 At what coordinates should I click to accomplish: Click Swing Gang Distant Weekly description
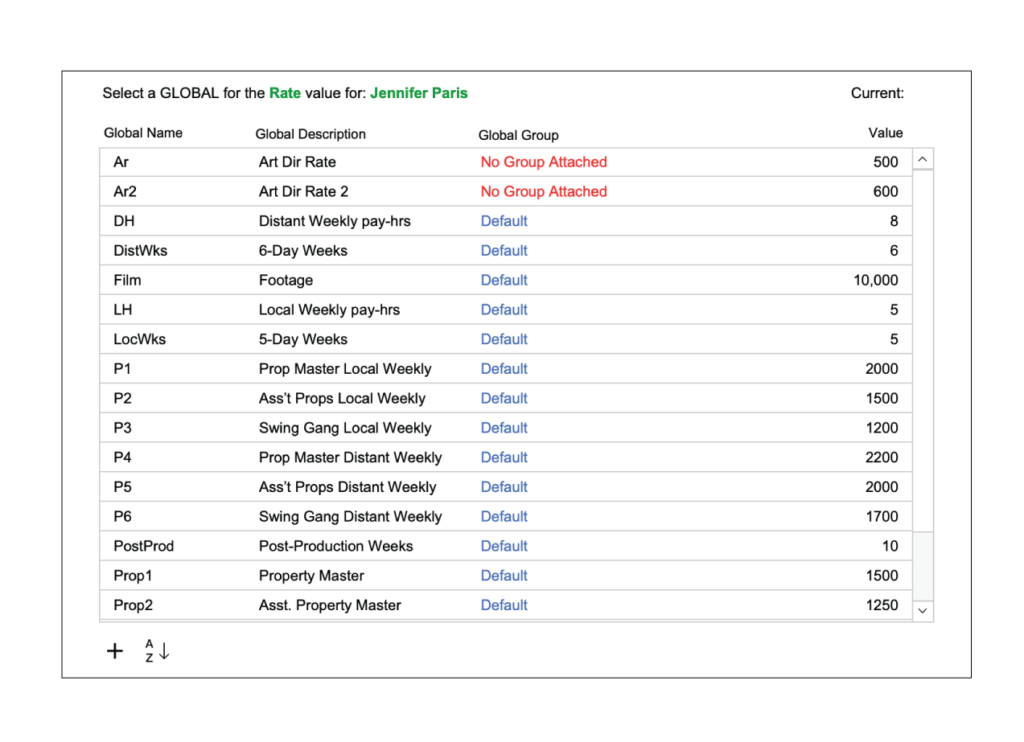[350, 517]
